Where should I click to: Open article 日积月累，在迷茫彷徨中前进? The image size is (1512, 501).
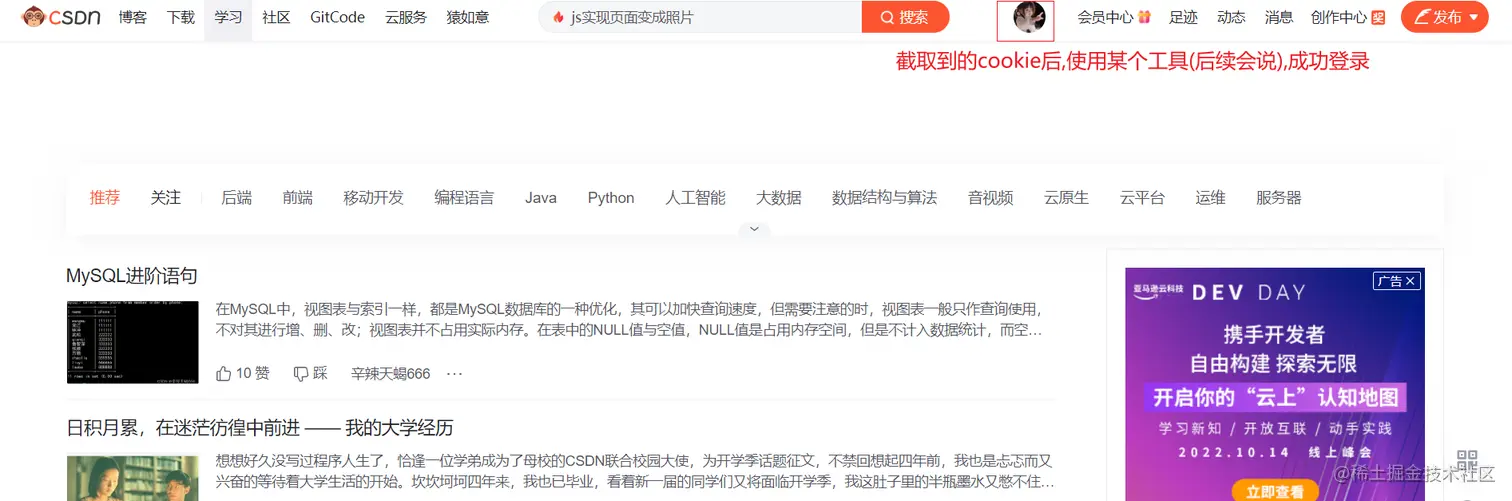pyautogui.click(x=259, y=428)
